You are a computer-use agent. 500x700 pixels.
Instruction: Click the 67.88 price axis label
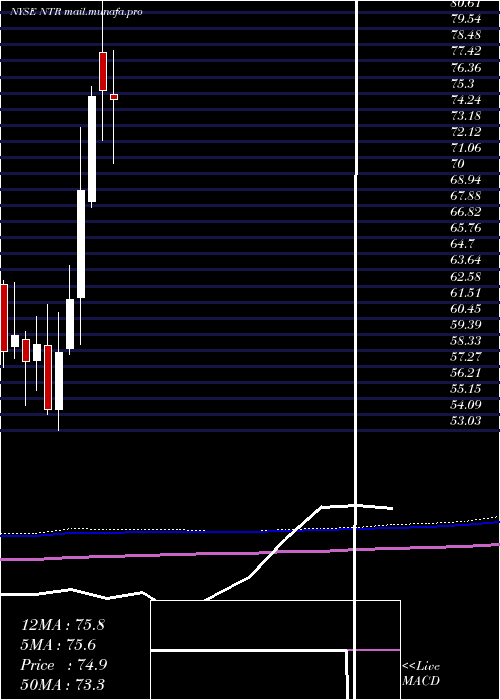click(x=467, y=196)
